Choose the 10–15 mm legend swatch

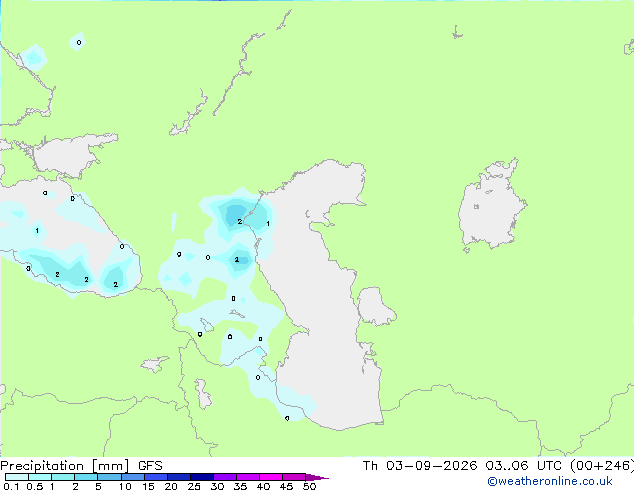132,477
